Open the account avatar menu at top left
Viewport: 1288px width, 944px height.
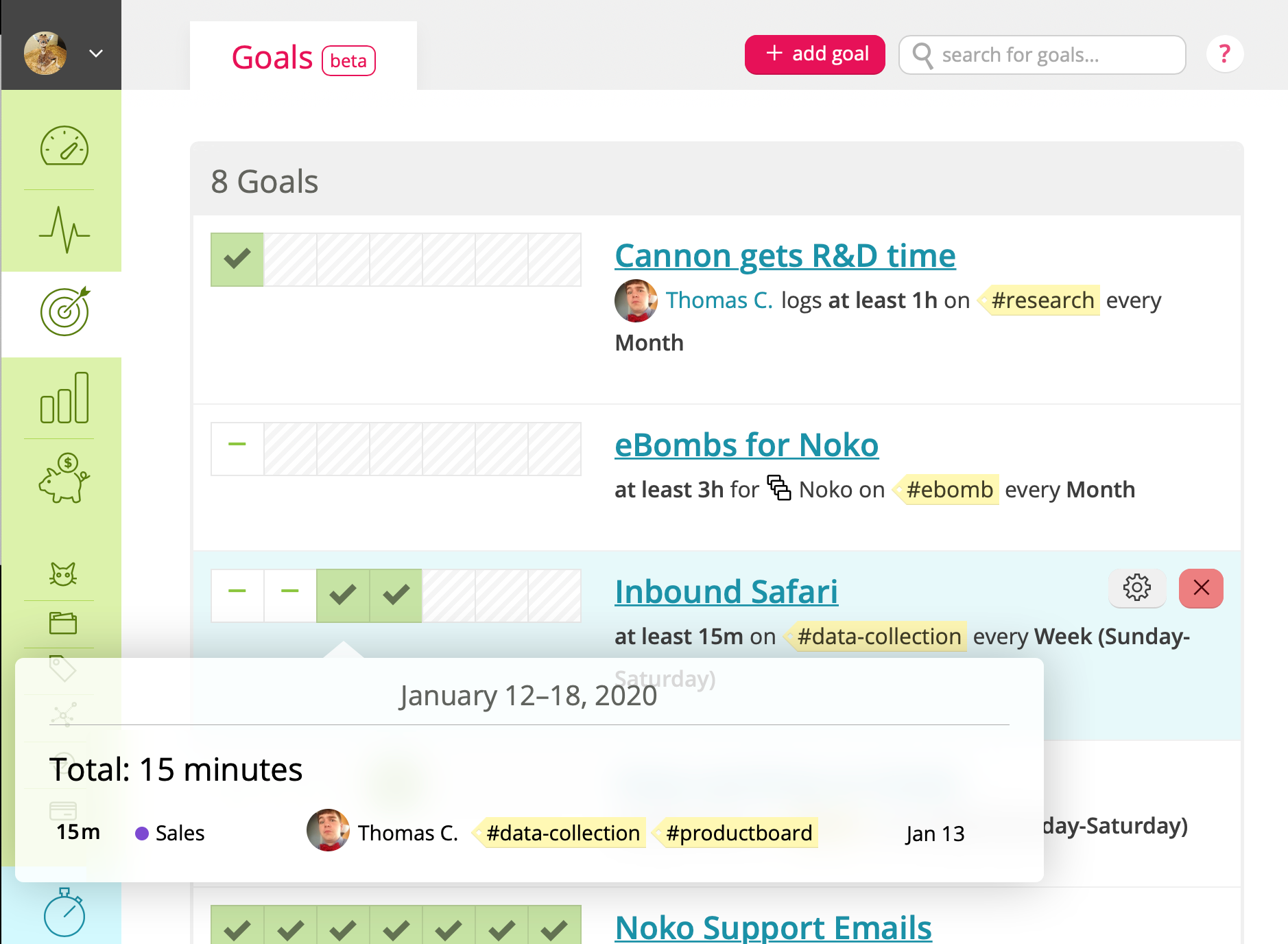coord(45,53)
